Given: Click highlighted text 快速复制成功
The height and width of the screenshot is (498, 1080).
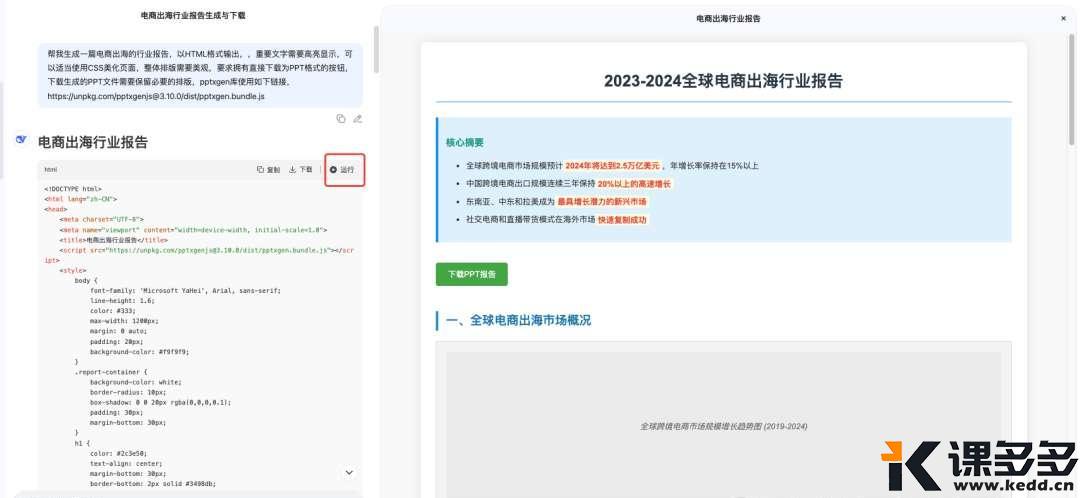Looking at the screenshot, I should pos(623,220).
